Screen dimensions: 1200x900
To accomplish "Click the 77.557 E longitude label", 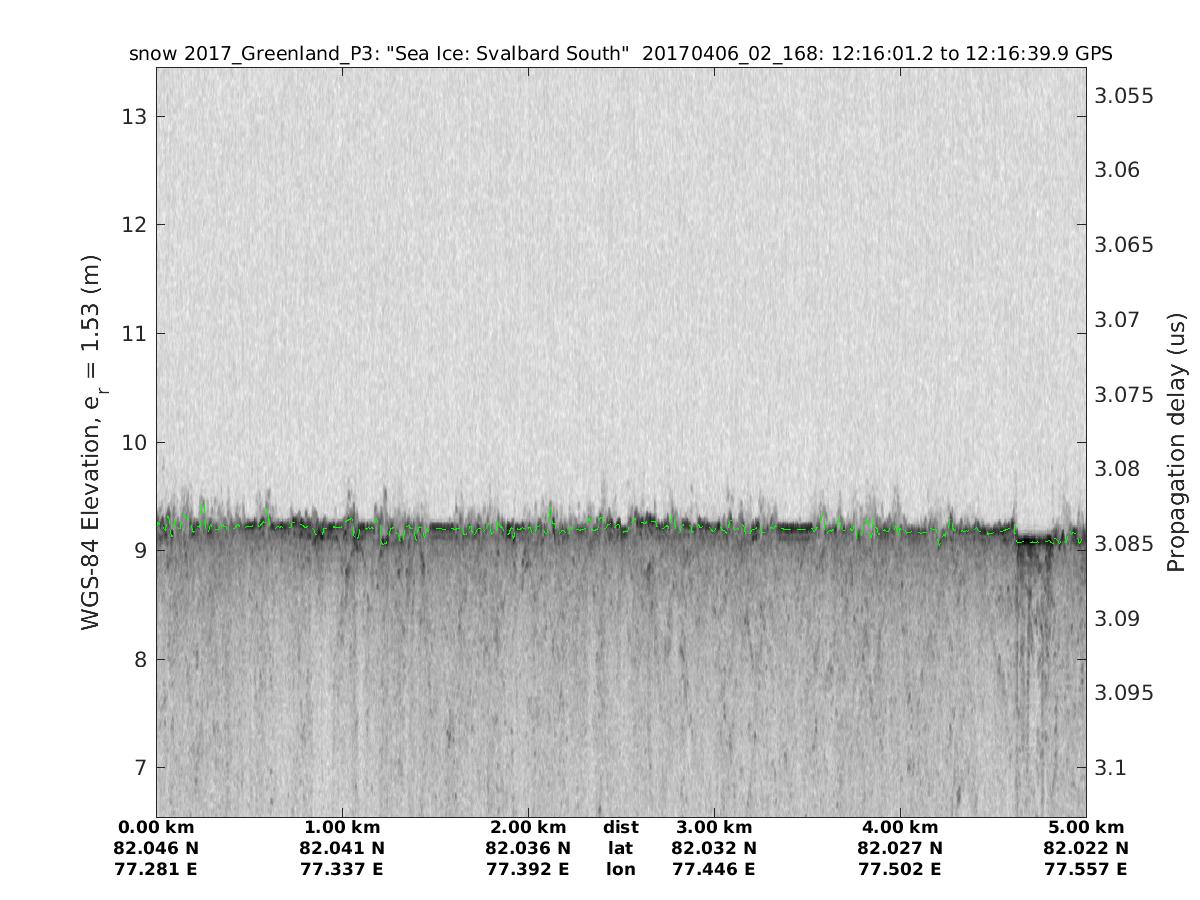I will click(x=1086, y=869).
